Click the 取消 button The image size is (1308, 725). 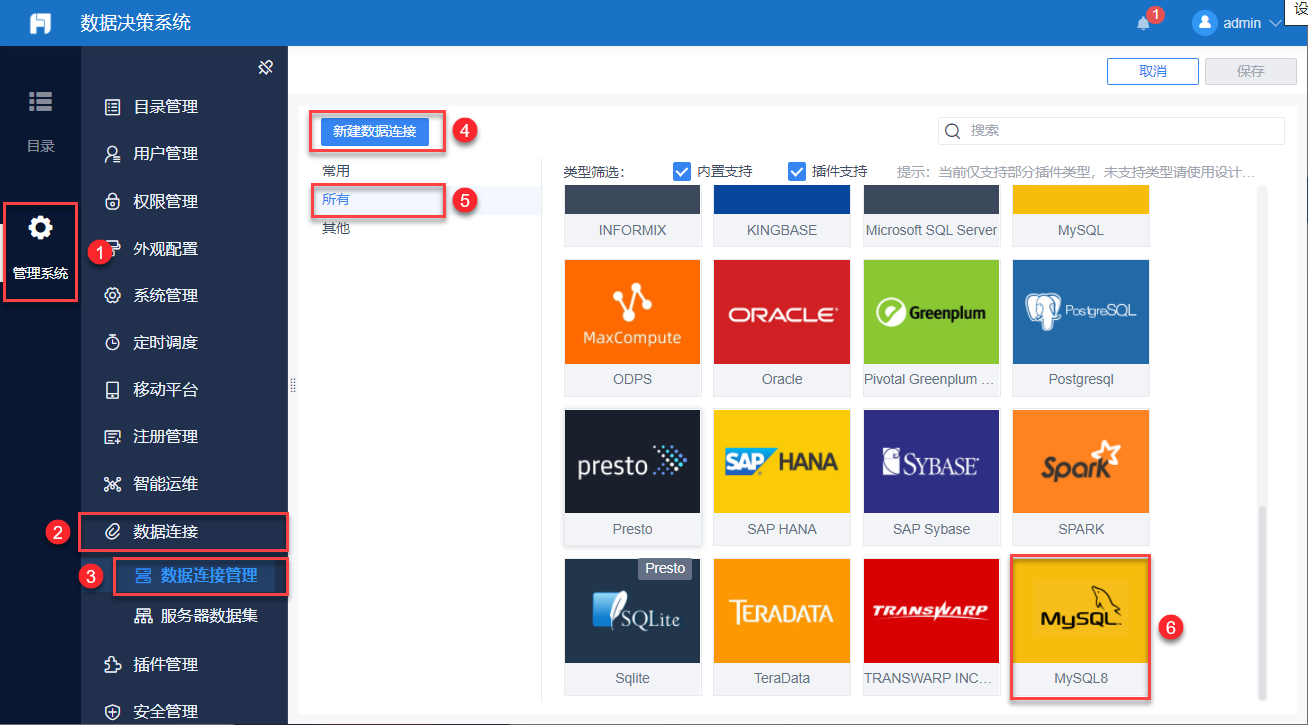1152,71
